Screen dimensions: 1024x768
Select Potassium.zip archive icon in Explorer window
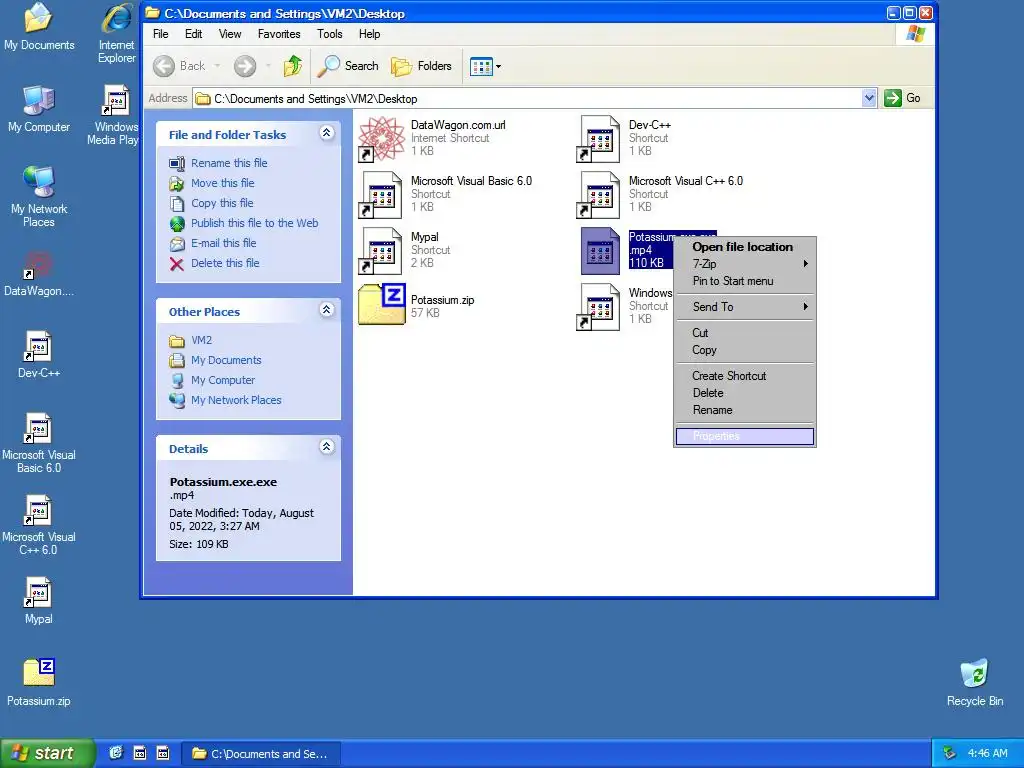pos(382,304)
